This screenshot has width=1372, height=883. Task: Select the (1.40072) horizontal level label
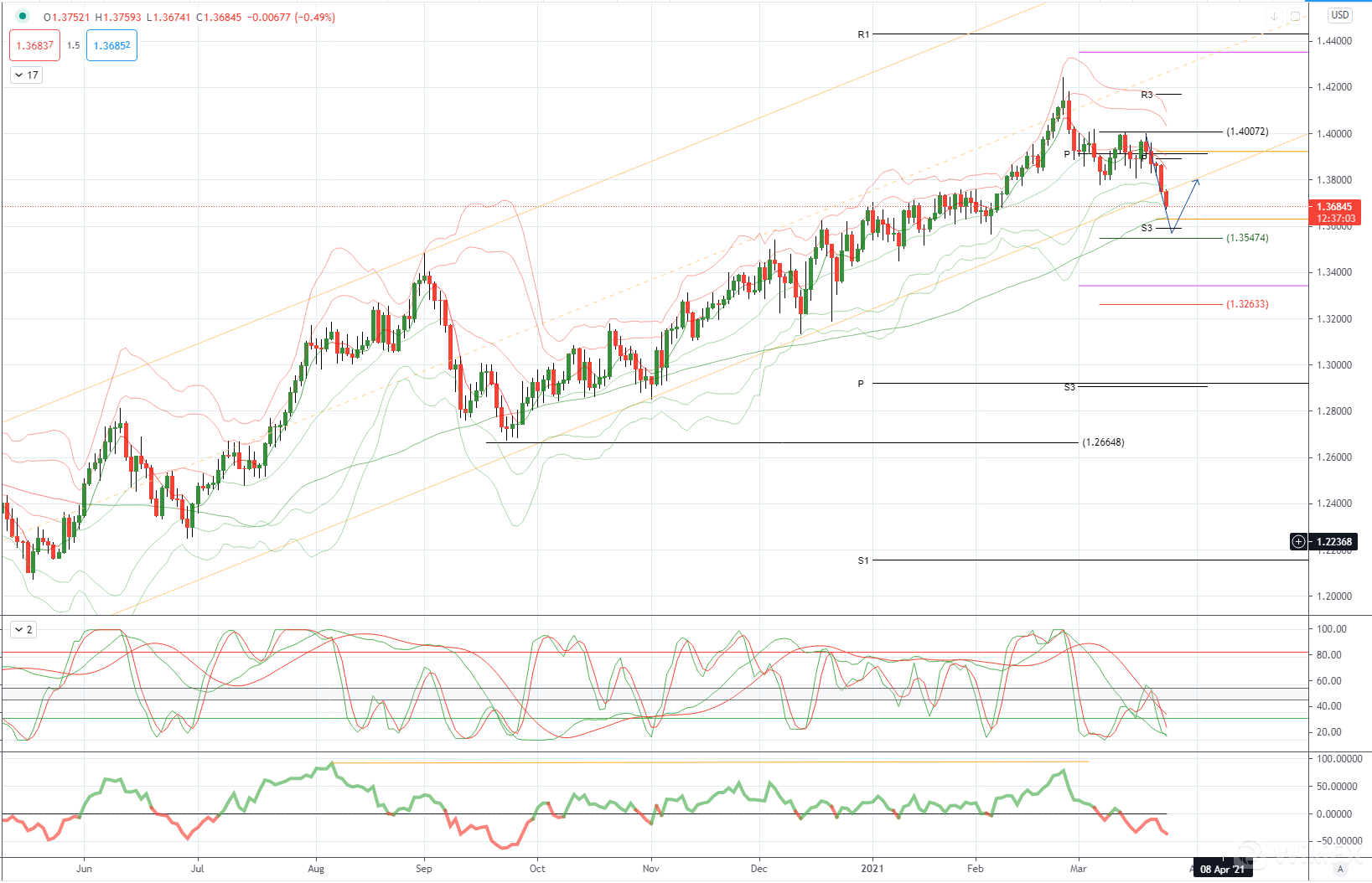[x=1247, y=132]
